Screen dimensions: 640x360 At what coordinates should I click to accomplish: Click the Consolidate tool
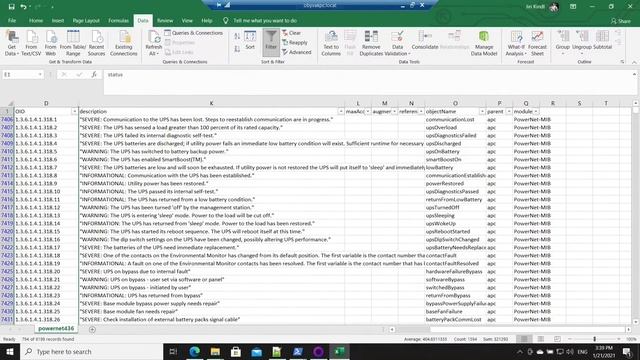(424, 40)
